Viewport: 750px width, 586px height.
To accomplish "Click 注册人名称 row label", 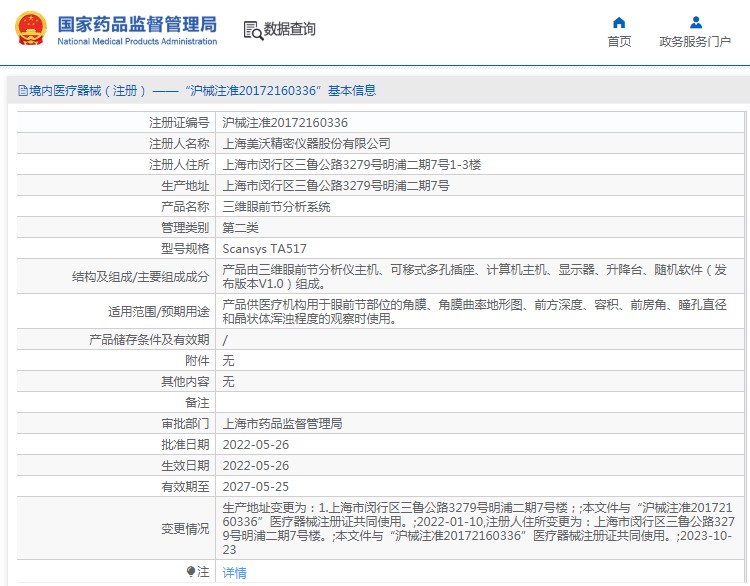I will (179, 144).
